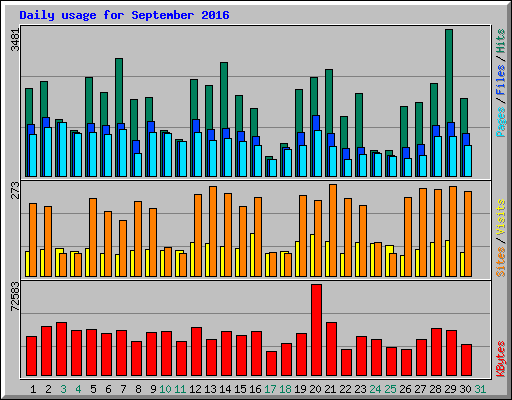This screenshot has height=400, width=512.
Task: Select day 9 on the x-axis
Action: [x=153, y=389]
